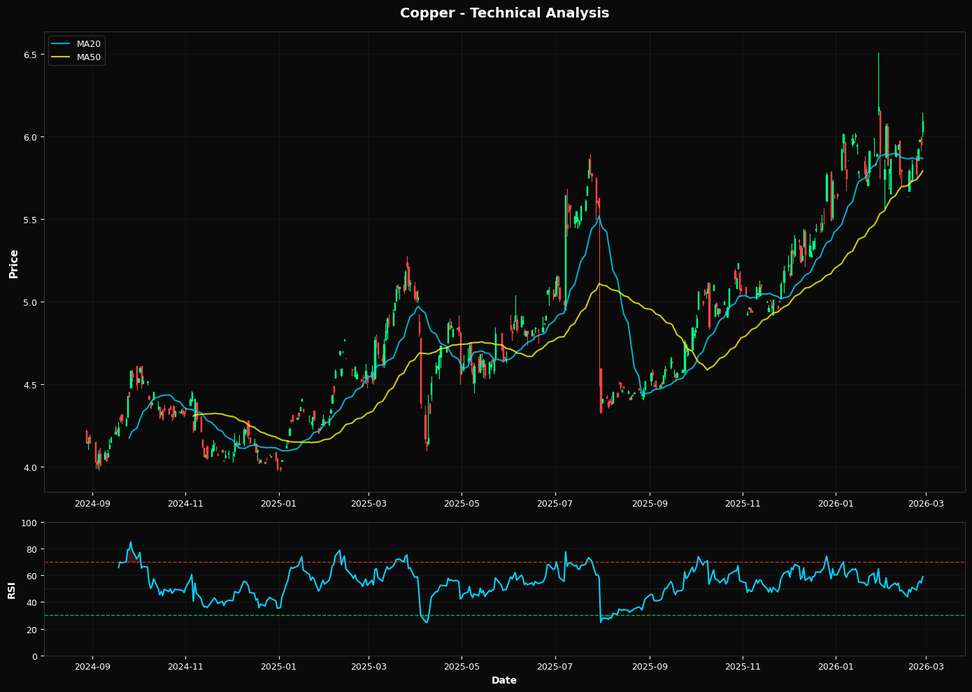
Task: Click 2025-05 date tick under price chart
Action: tap(462, 503)
